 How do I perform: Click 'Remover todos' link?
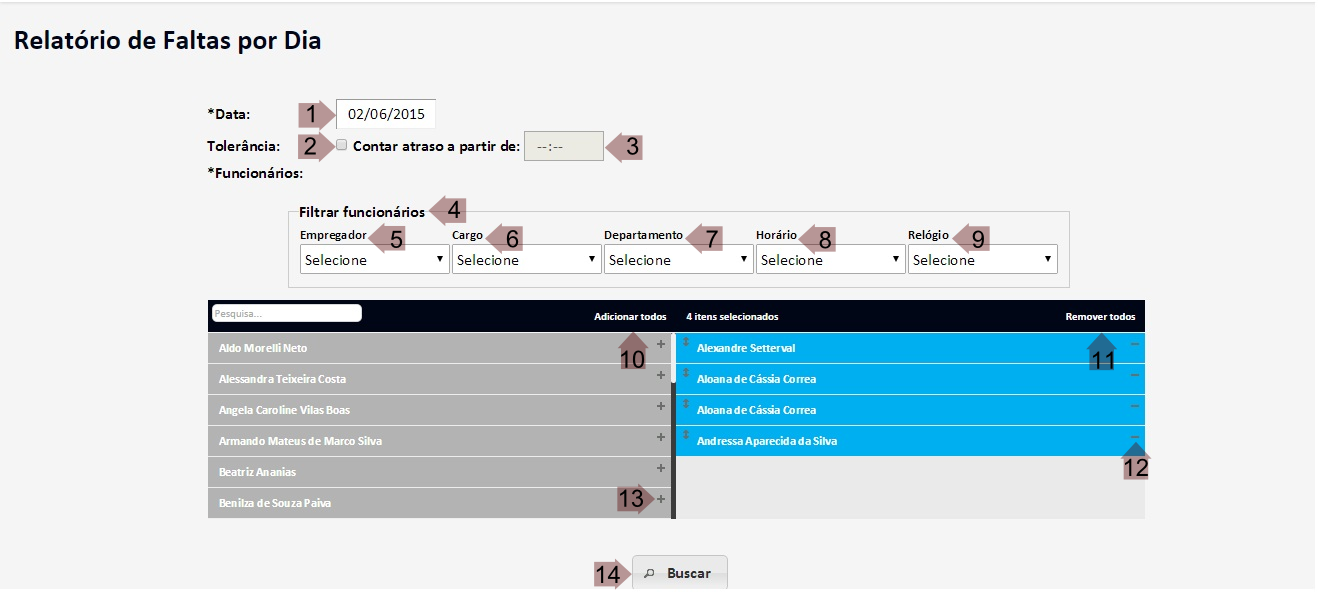click(1100, 317)
